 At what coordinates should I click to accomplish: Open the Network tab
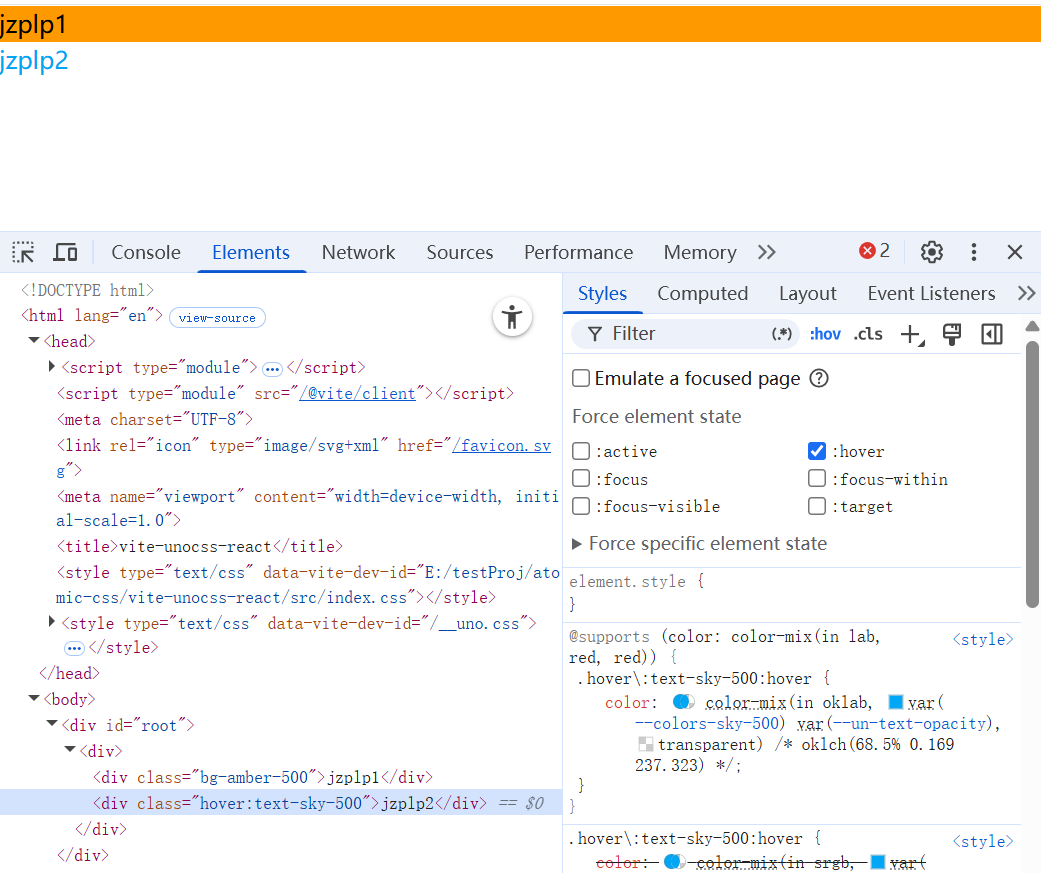[359, 252]
